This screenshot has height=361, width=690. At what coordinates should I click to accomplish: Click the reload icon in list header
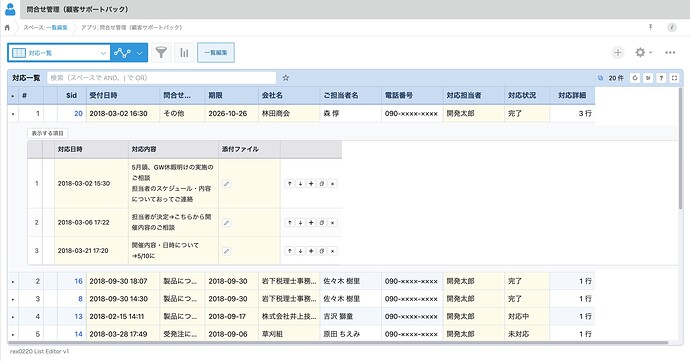pos(635,78)
